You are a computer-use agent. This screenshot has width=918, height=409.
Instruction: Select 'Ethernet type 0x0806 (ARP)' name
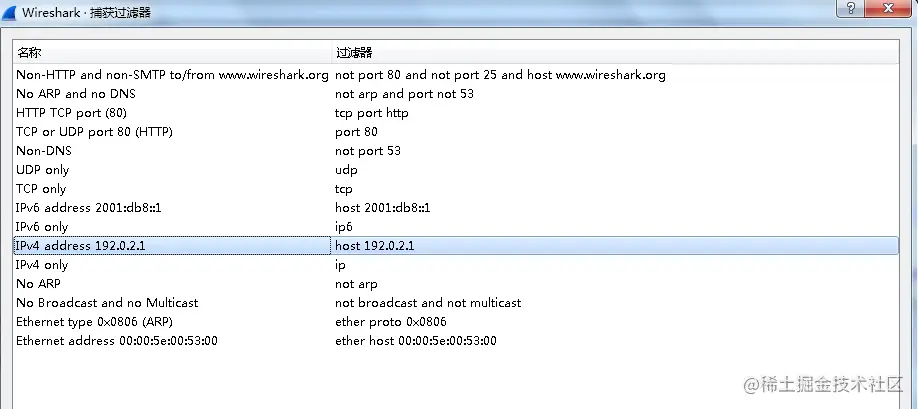tap(94, 322)
